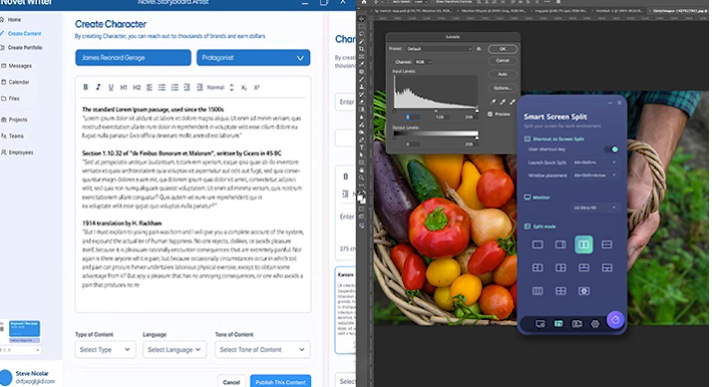
Task: Expand the Select Language dropdown
Action: (x=174, y=349)
